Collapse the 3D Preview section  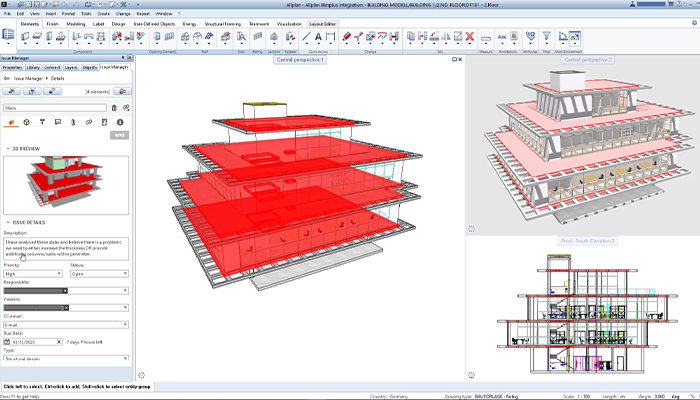9,149
